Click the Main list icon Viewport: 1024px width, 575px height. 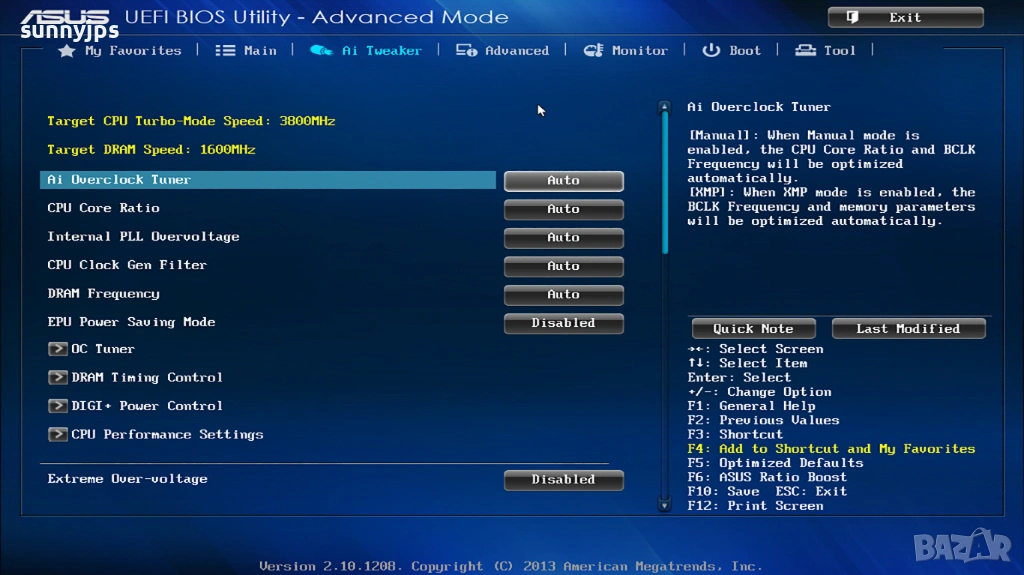[226, 51]
